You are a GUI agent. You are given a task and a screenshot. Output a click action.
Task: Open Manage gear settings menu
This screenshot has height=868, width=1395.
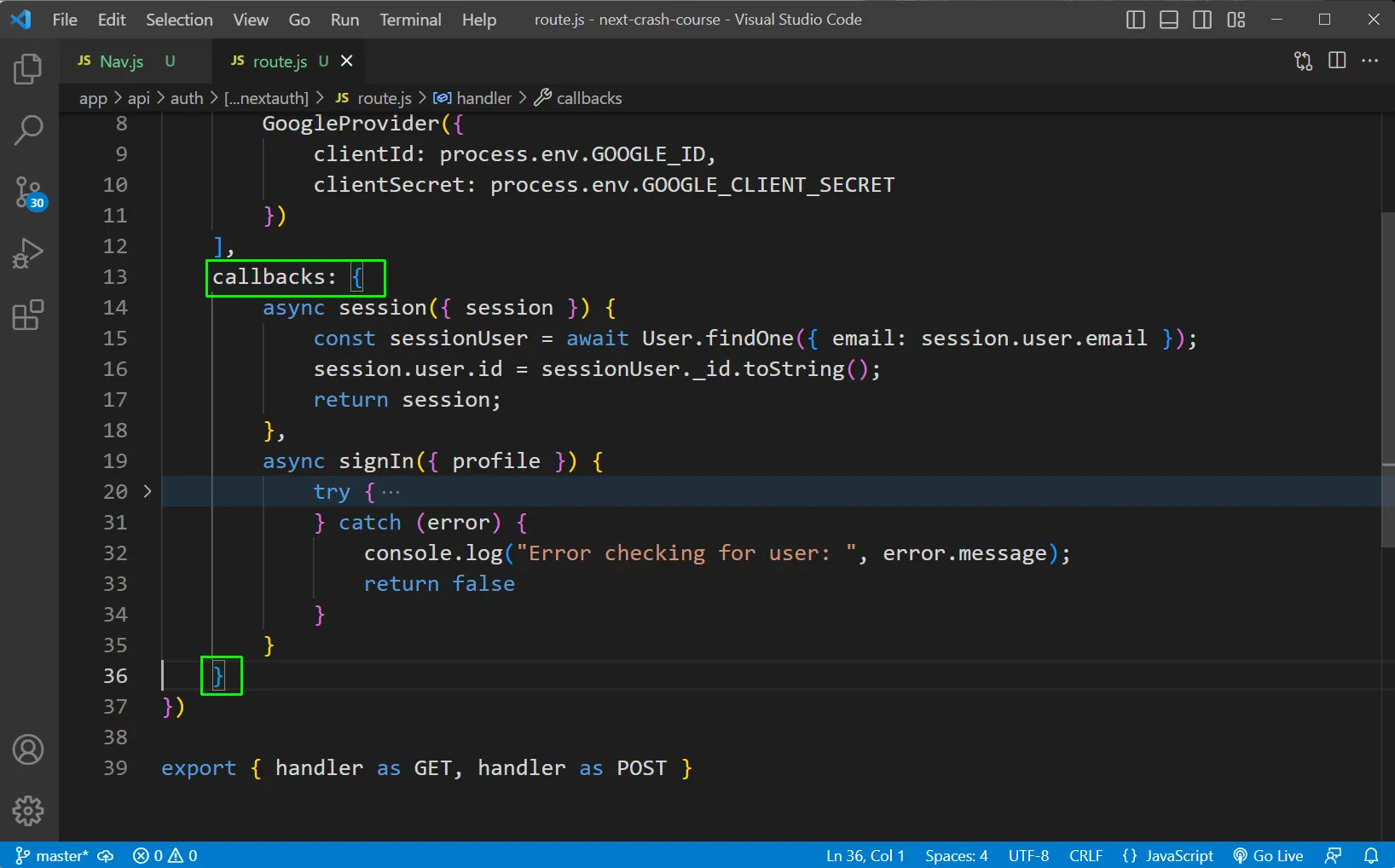[x=28, y=811]
